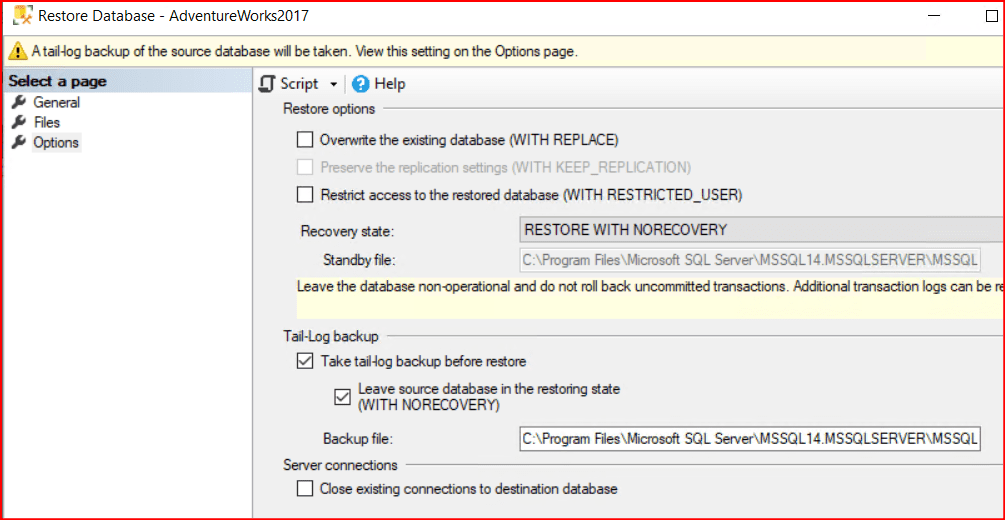This screenshot has height=520, width=1005.
Task: Maximize the Restore Database window
Action: (x=992, y=16)
